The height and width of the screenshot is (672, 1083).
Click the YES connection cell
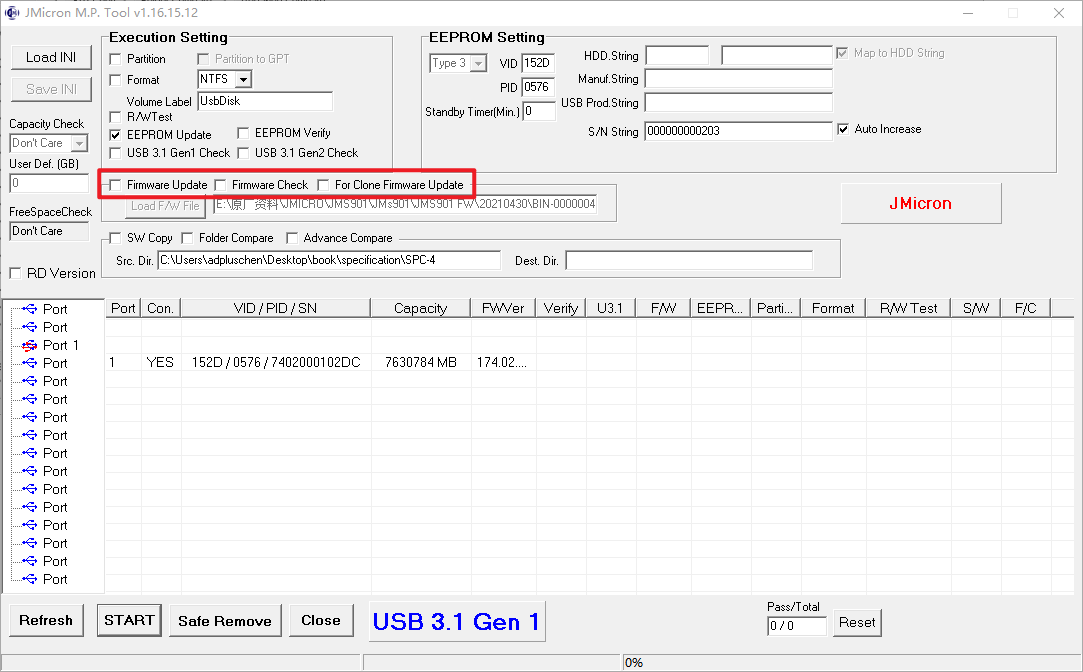click(160, 363)
